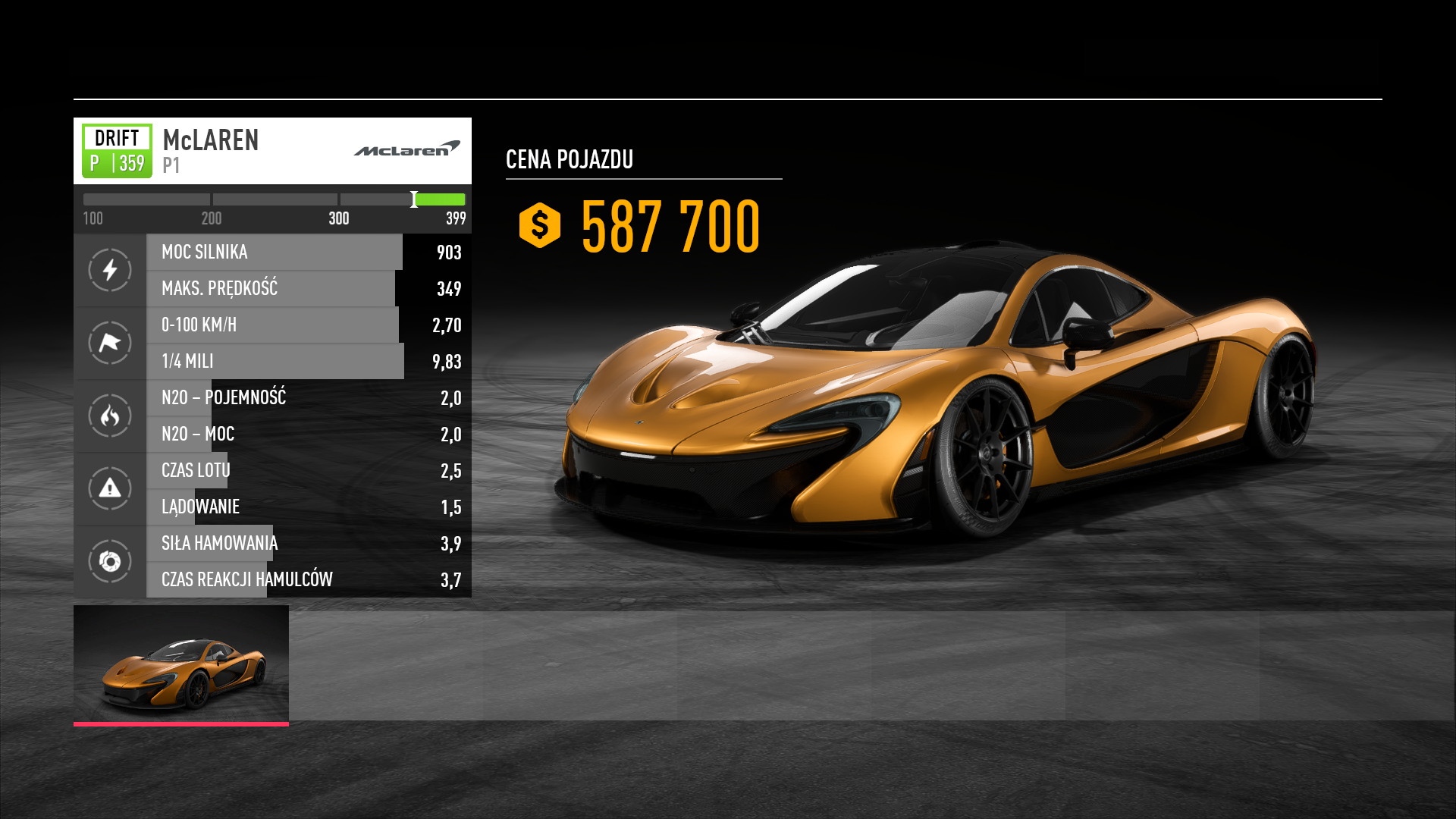The height and width of the screenshot is (819, 1456).
Task: Click the N2O – POJEMNOŚĆ stat row
Action: pos(308,397)
